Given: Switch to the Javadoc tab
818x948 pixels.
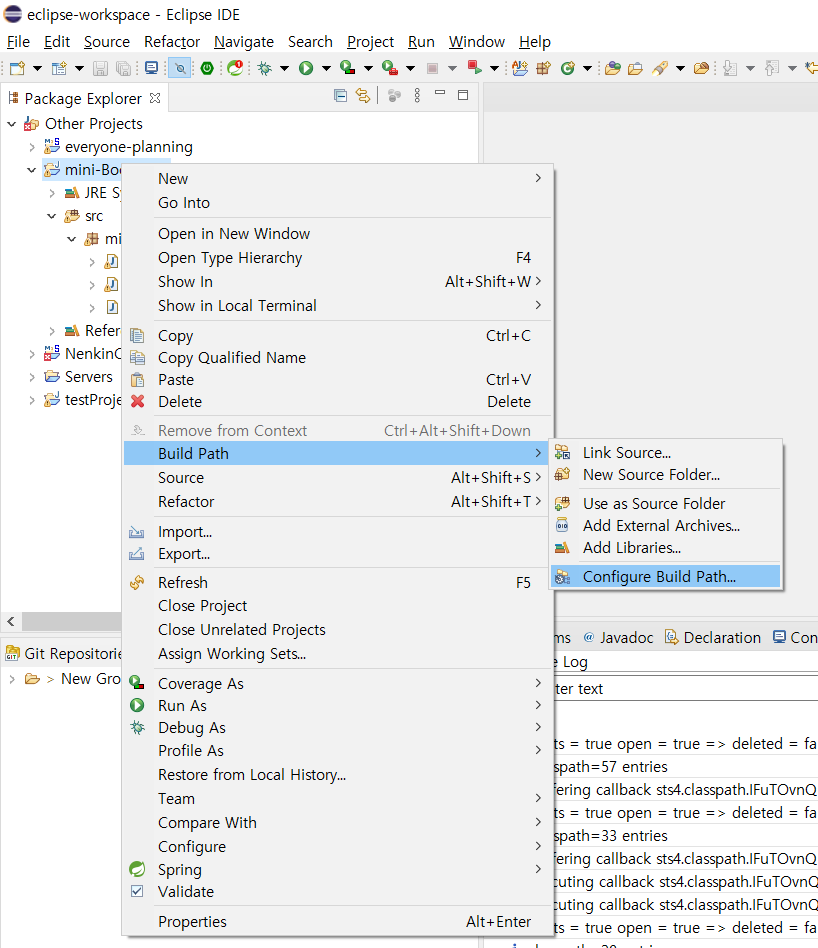Looking at the screenshot, I should tap(618, 638).
